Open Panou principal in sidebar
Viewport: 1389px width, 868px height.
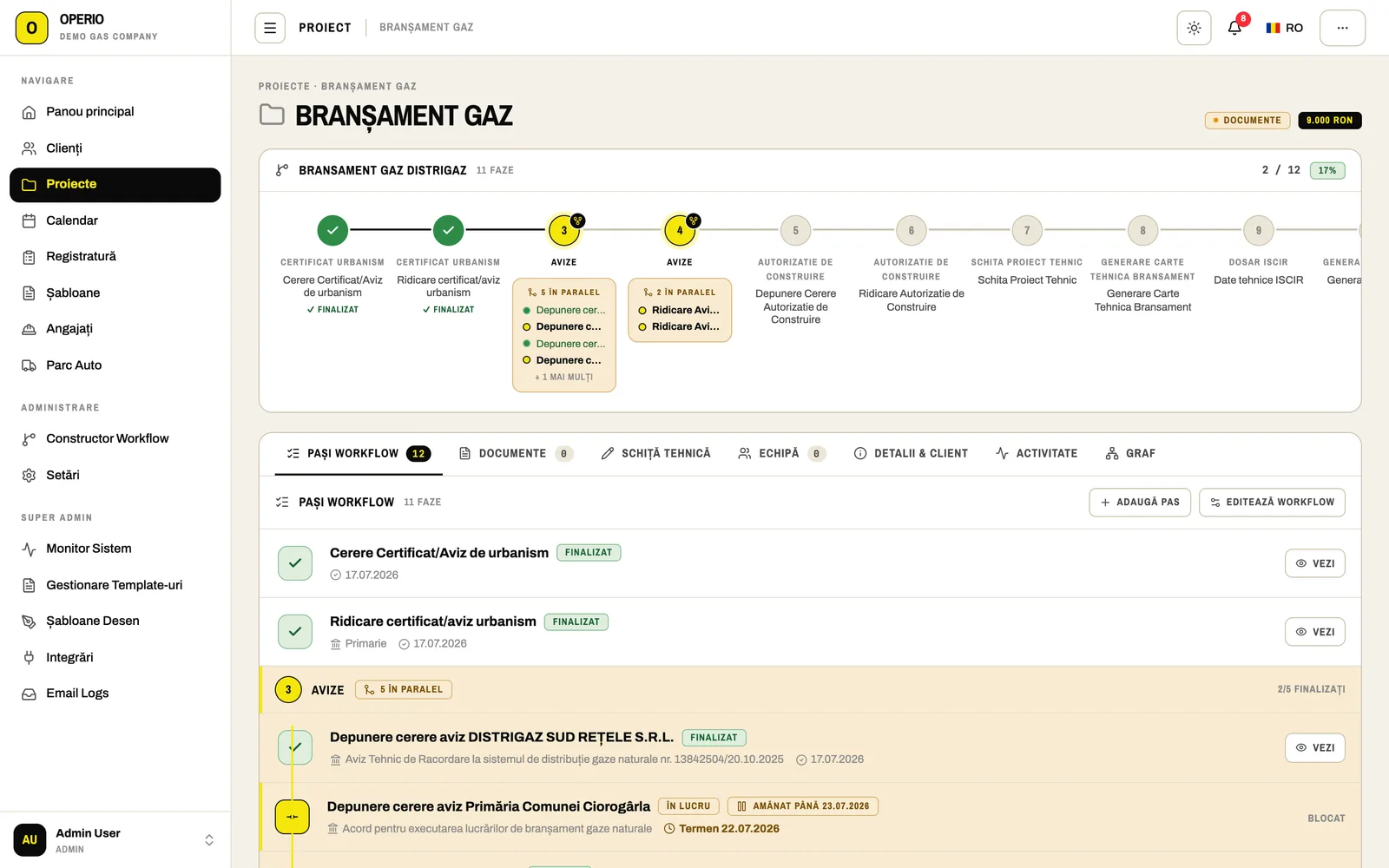coord(115,112)
